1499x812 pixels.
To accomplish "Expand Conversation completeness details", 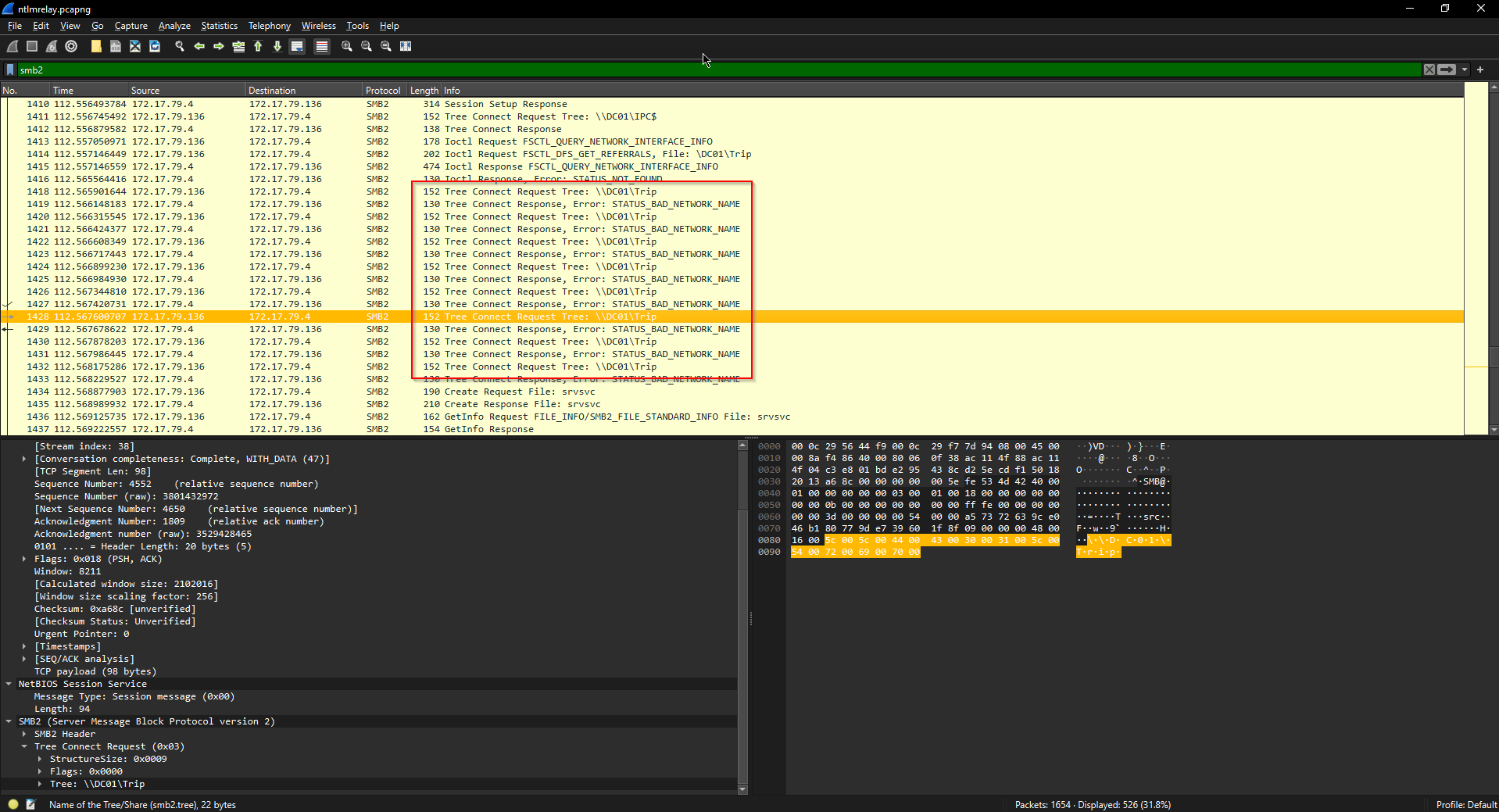I will [24, 459].
